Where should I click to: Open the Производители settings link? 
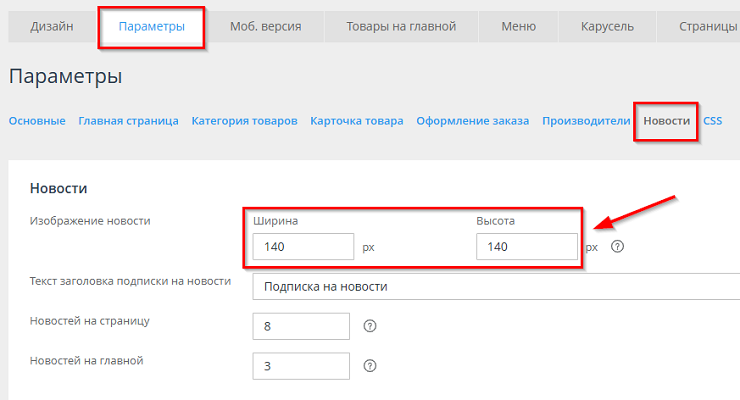tap(586, 121)
